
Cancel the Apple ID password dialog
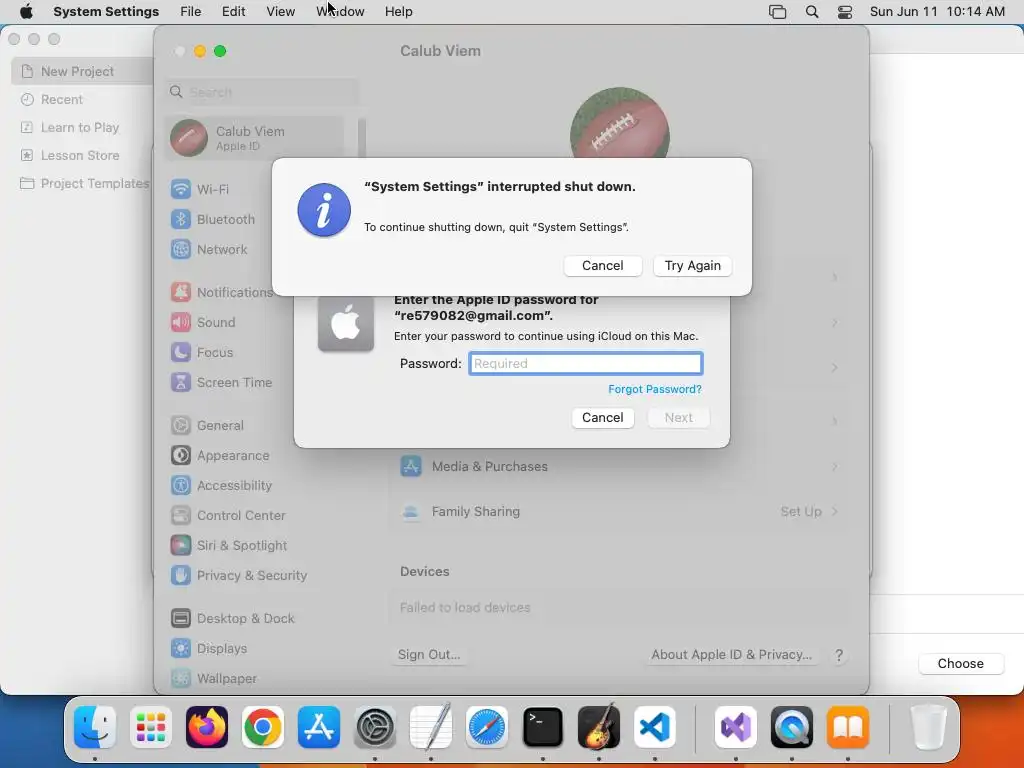pyautogui.click(x=603, y=418)
